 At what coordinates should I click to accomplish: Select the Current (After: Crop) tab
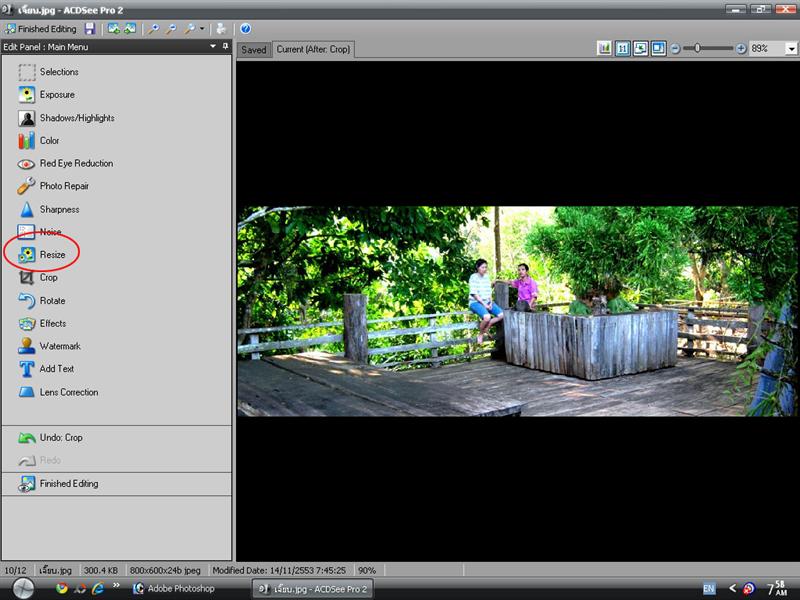(x=313, y=49)
